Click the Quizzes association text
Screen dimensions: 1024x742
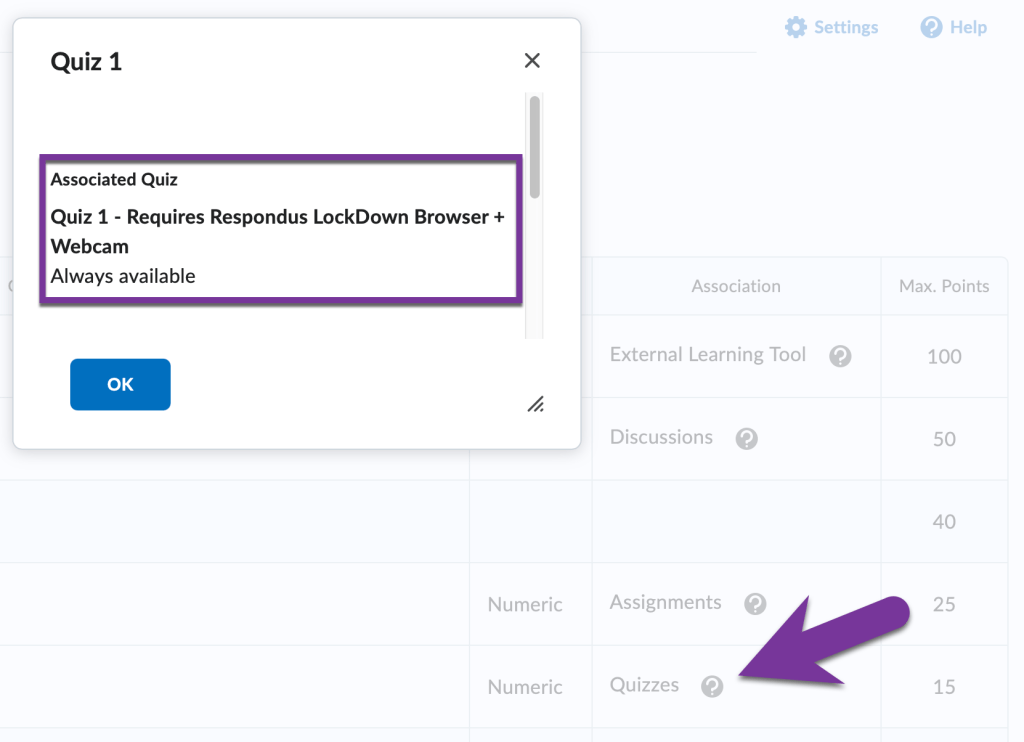coord(644,686)
